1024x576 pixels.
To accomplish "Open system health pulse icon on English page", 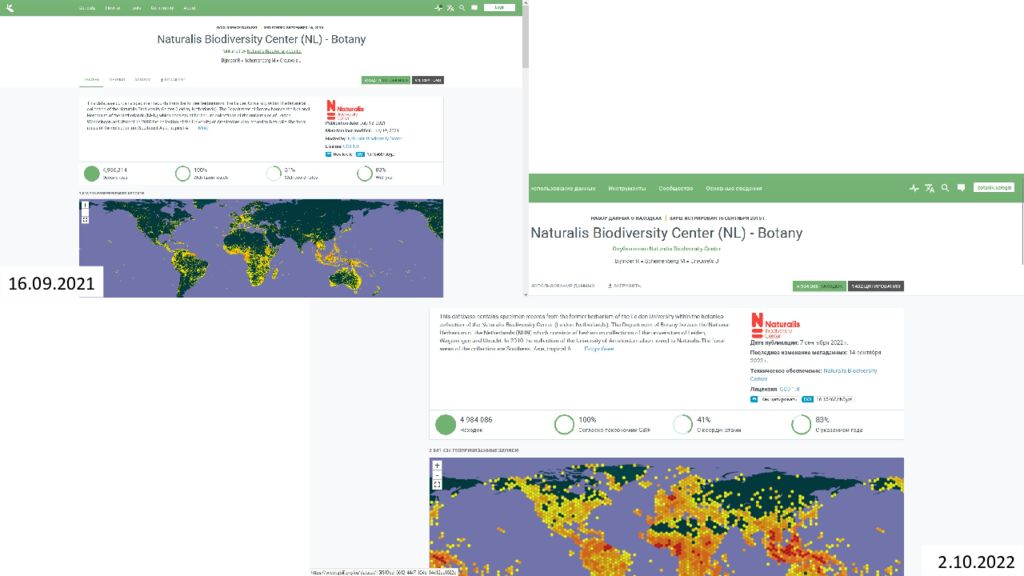I will (438, 8).
